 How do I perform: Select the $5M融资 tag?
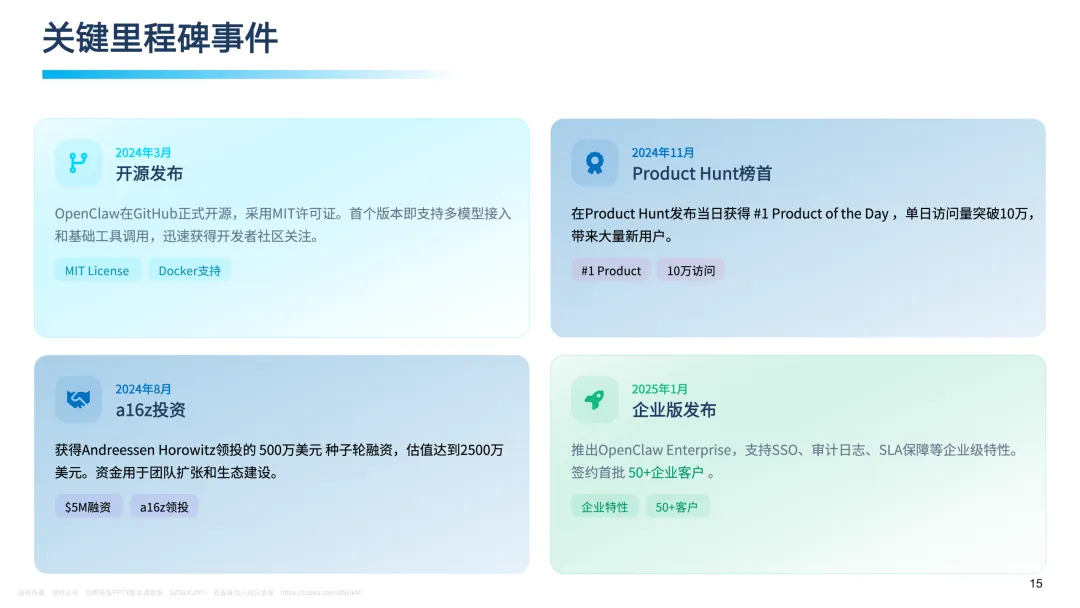(88, 507)
